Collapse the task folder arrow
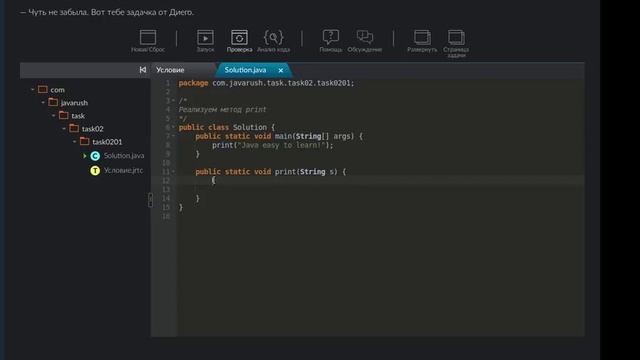Screen dimensions: 640x360 [53, 116]
